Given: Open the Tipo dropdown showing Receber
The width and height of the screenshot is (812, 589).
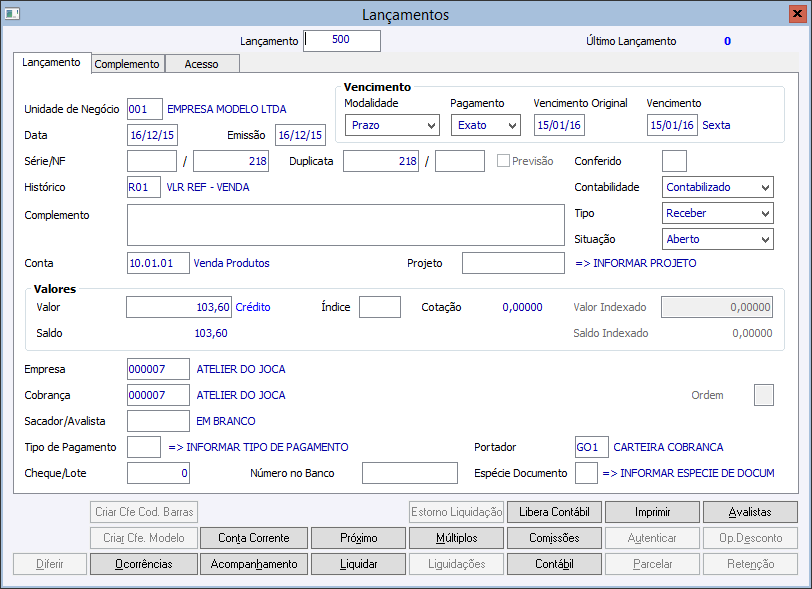Looking at the screenshot, I should tap(718, 213).
